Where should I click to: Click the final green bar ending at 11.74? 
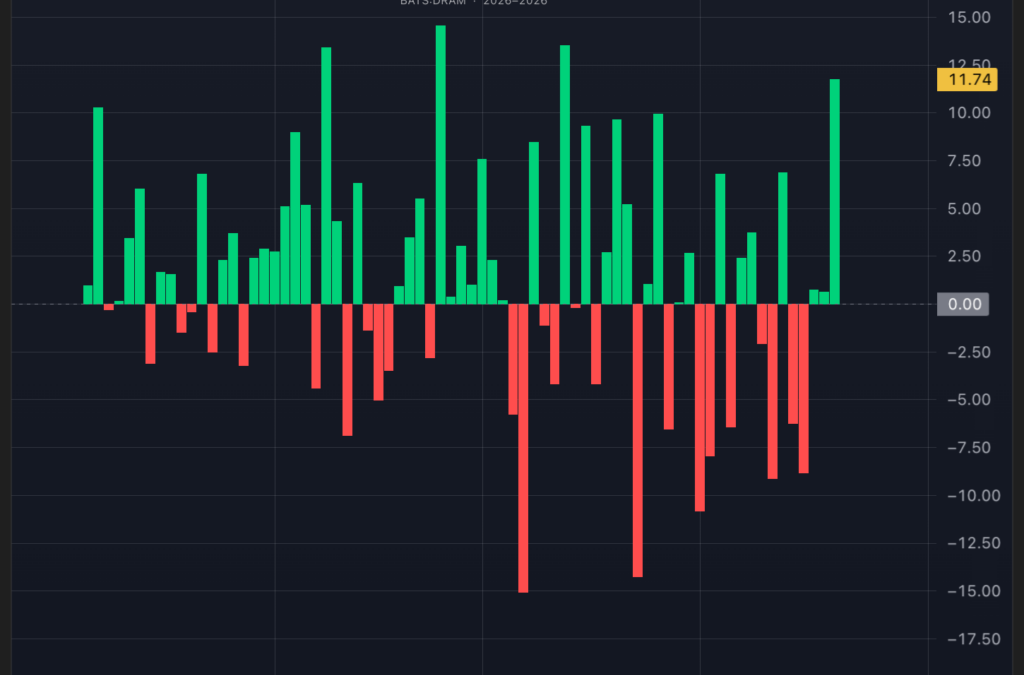(835, 191)
